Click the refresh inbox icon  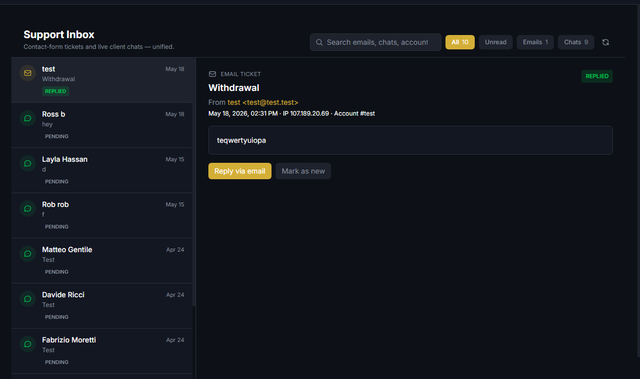tap(605, 42)
